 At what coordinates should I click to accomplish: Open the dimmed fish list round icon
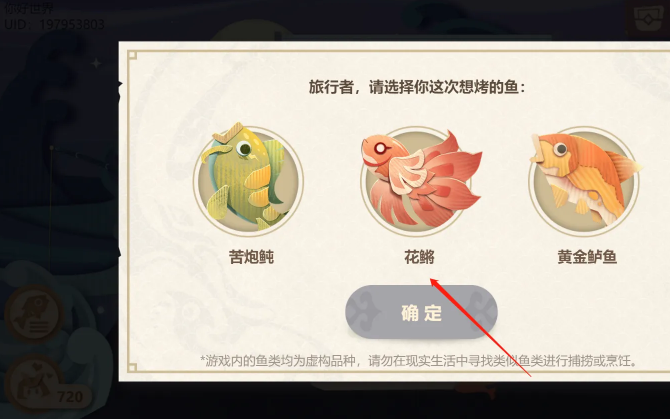35,316
